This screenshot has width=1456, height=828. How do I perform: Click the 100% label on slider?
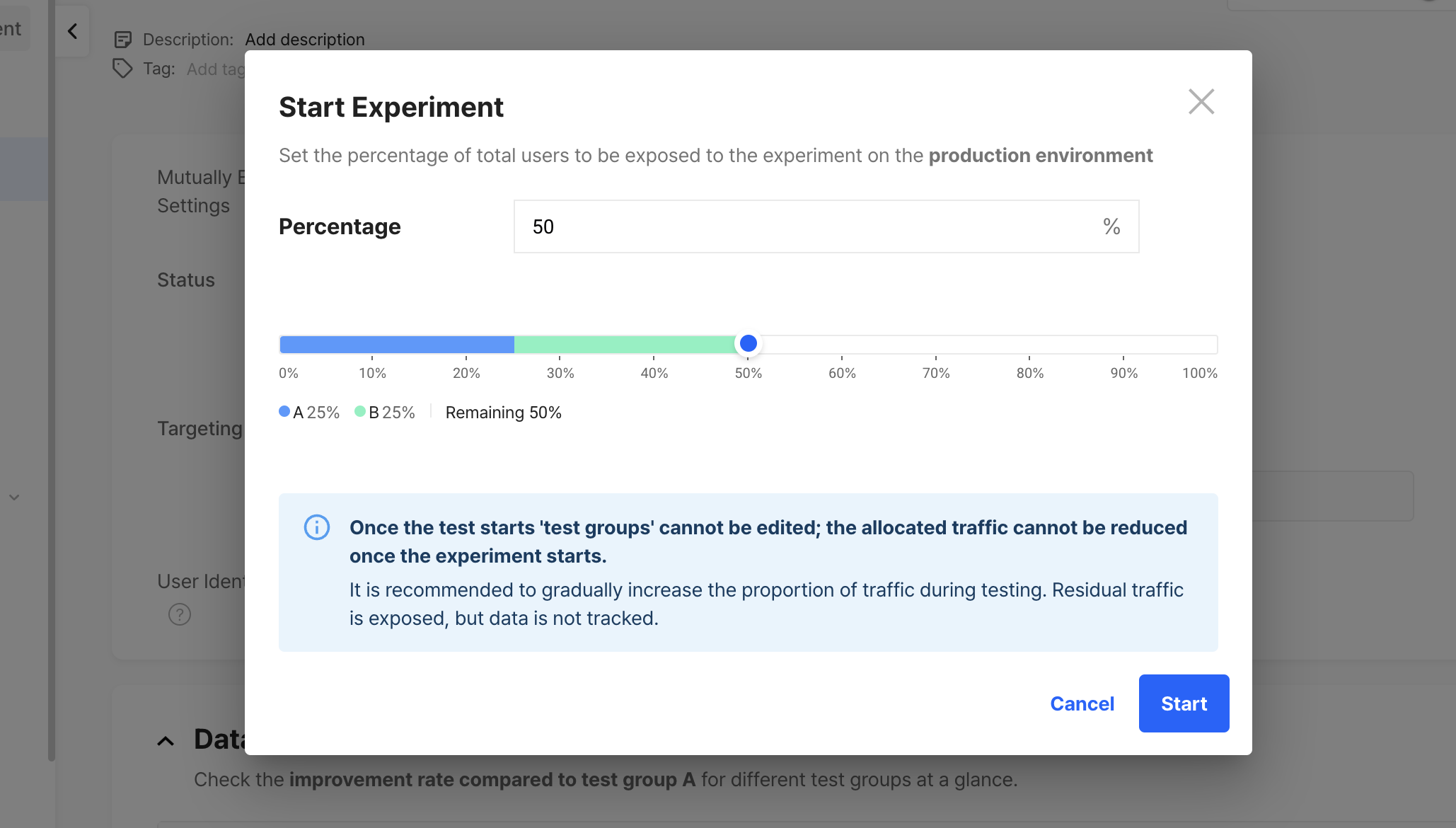pyautogui.click(x=1199, y=373)
